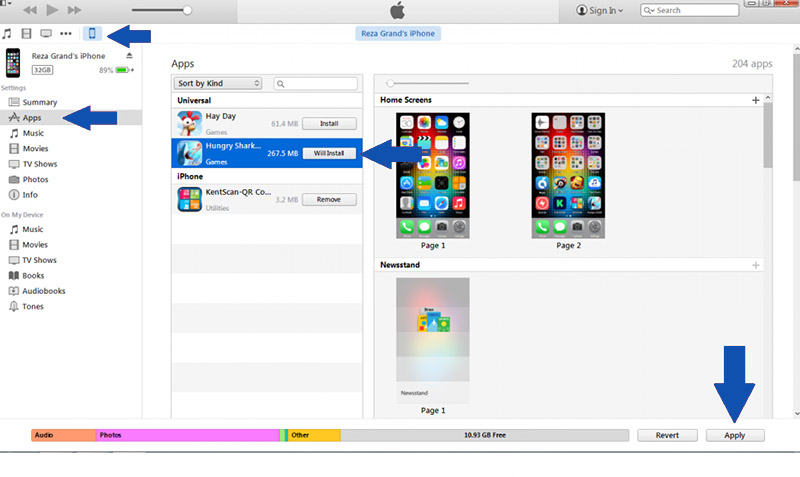Select the Home Screens Page 1 thumbnail
This screenshot has height=477, width=800.
pos(433,175)
